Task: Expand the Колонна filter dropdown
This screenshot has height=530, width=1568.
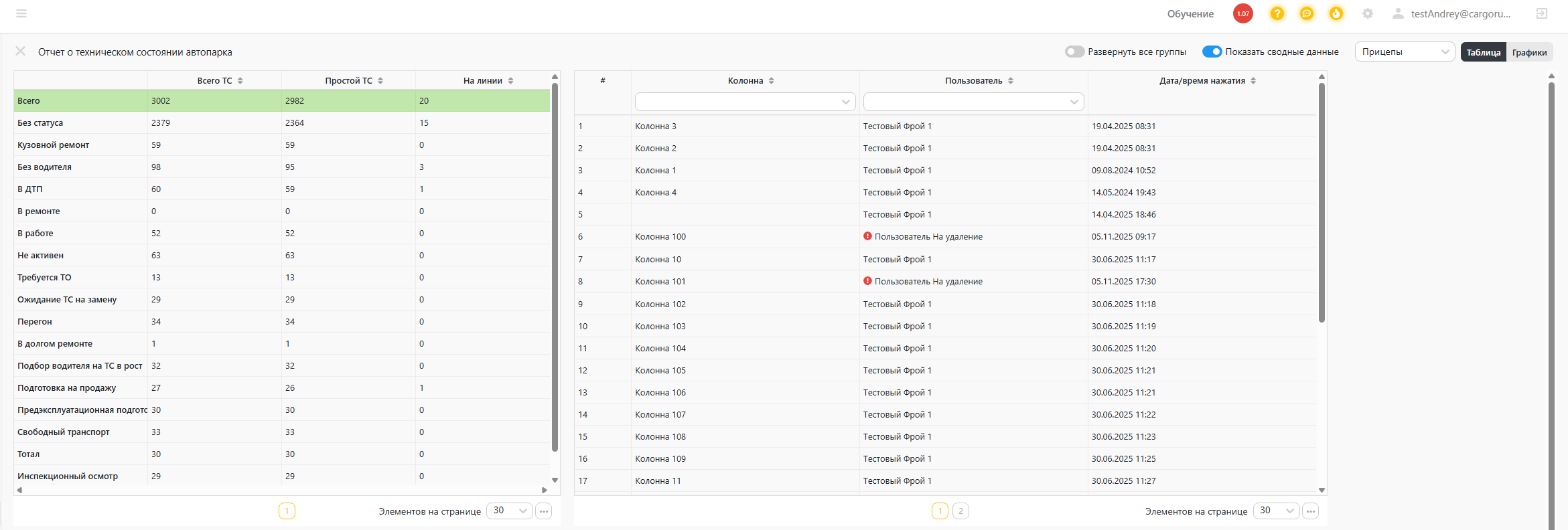Action: [745, 102]
